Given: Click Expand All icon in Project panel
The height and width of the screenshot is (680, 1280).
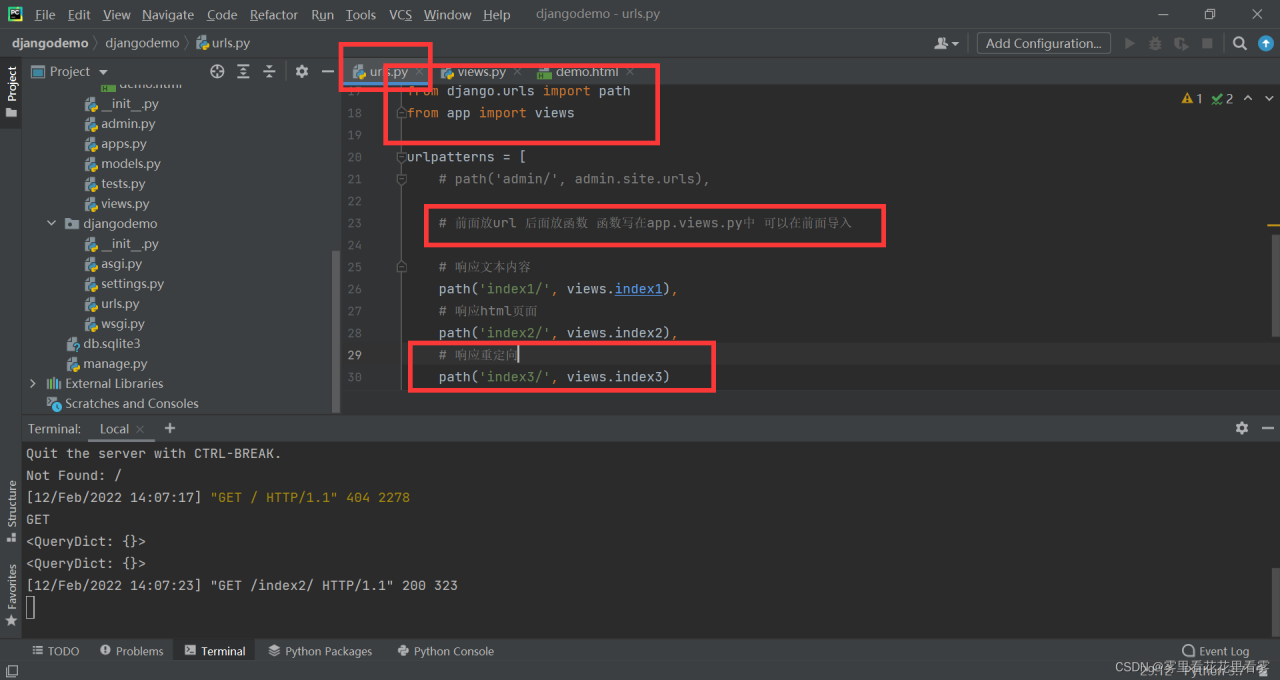Looking at the screenshot, I should (x=243, y=71).
